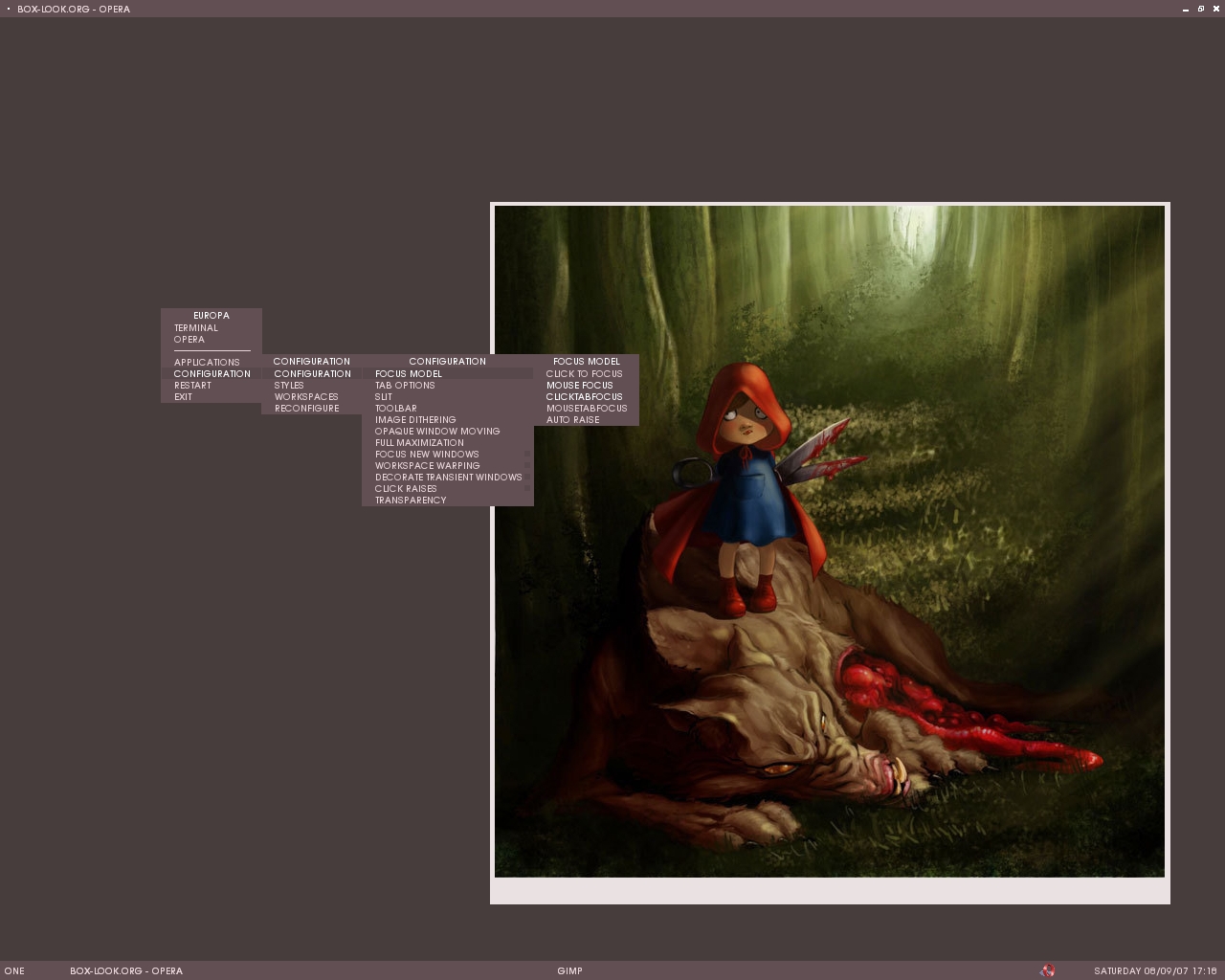Minimize the Opera window from the title bar
Viewport: 1225px width, 980px height.
[x=1186, y=9]
